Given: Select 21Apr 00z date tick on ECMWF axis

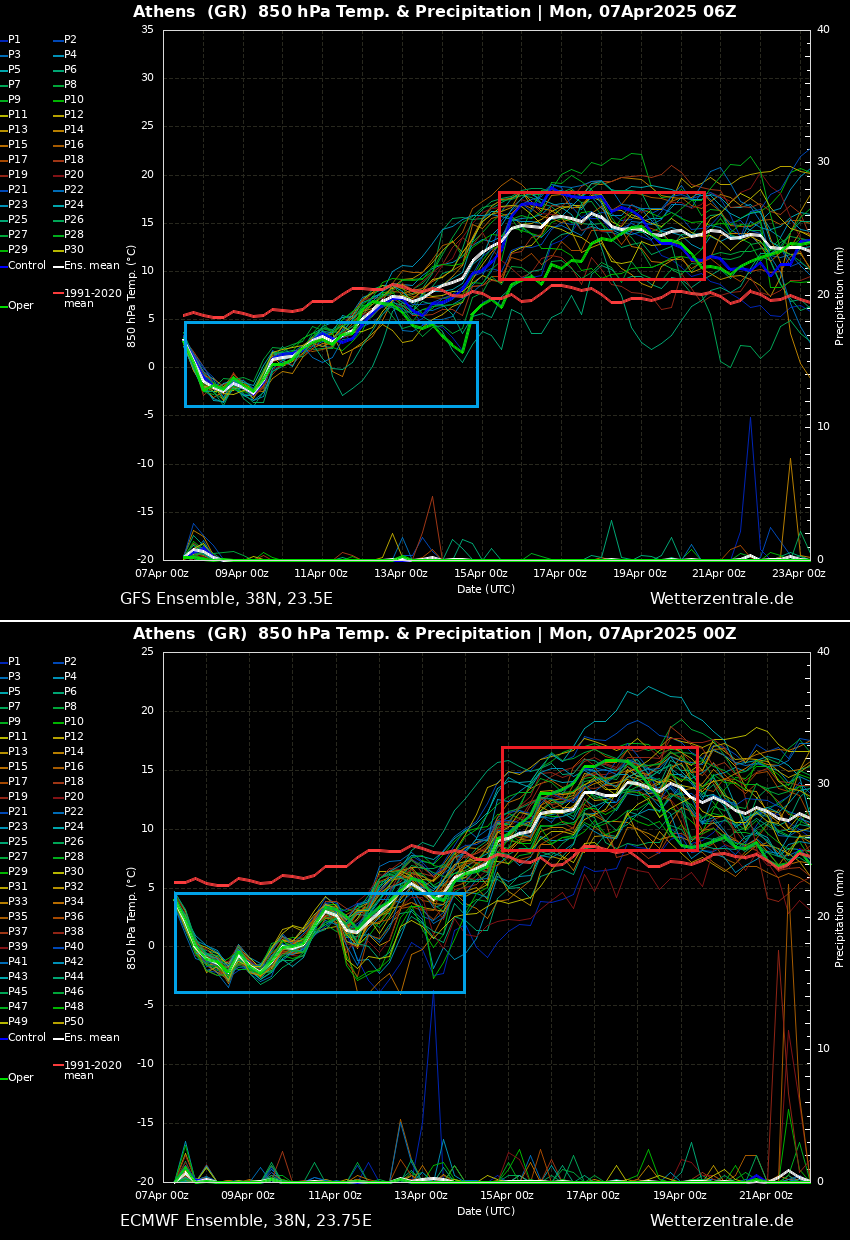Looking at the screenshot, I should click(766, 1196).
